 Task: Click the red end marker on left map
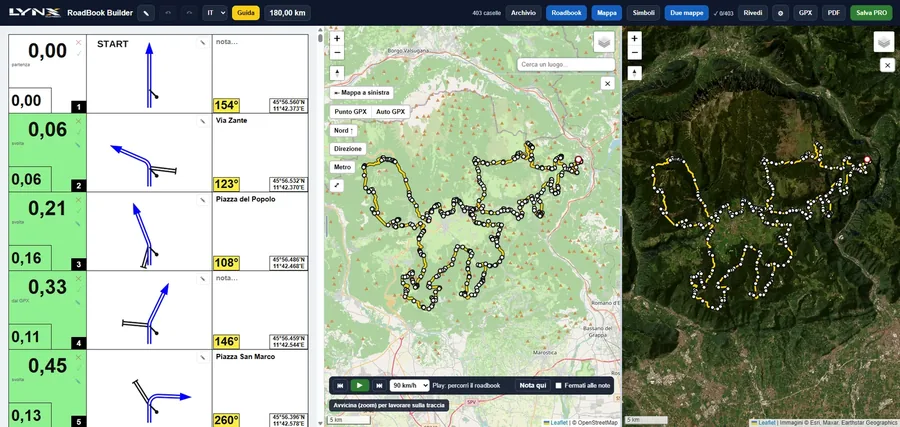point(579,160)
